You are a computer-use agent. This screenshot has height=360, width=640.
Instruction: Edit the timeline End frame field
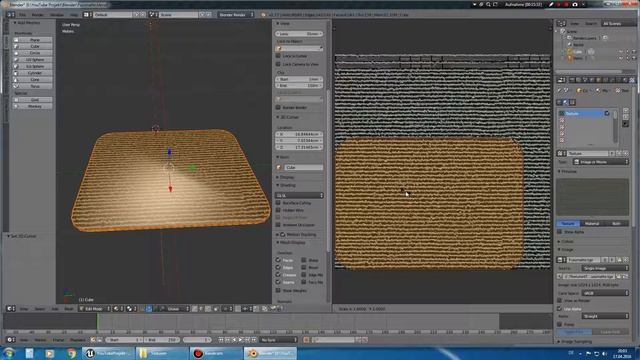coord(162,340)
